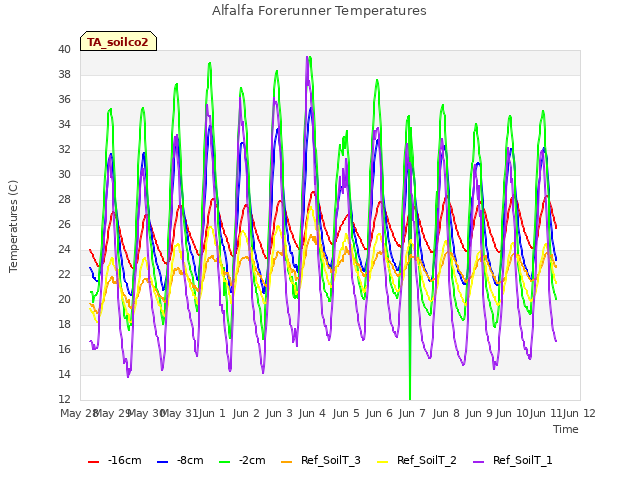Click the Jun 8 x-axis tick label

[446, 413]
